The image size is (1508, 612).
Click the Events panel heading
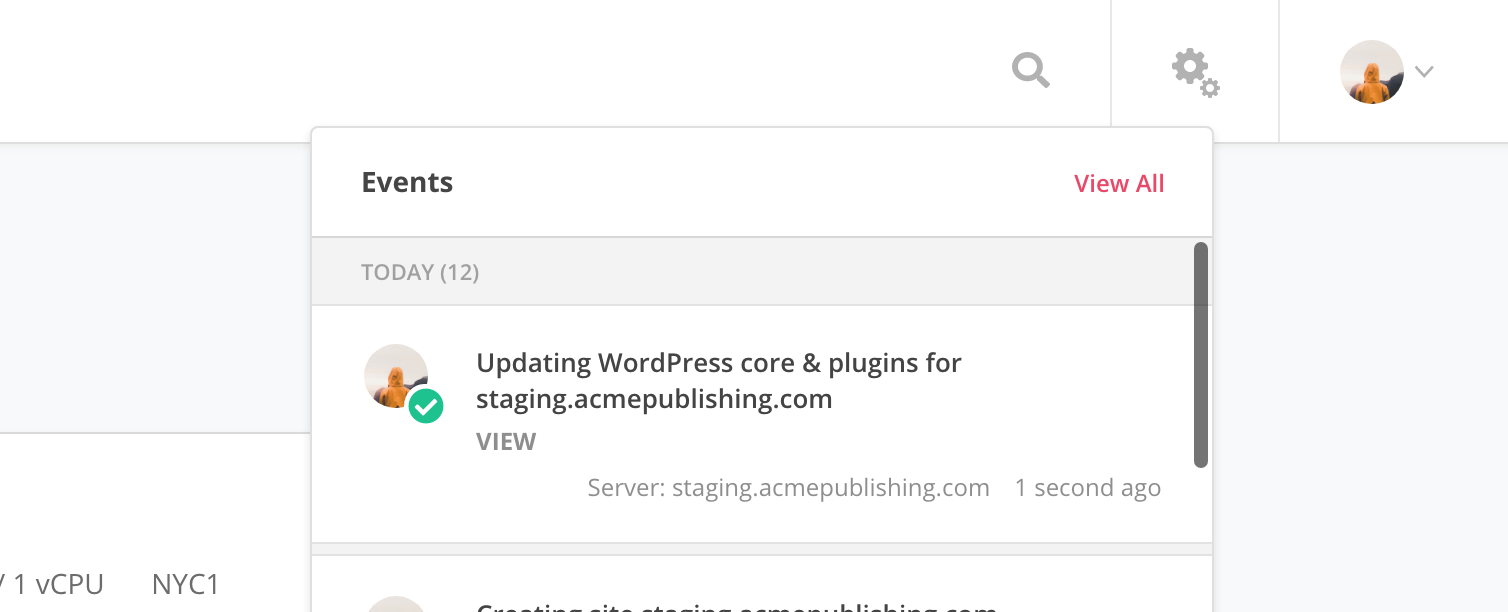tap(407, 183)
